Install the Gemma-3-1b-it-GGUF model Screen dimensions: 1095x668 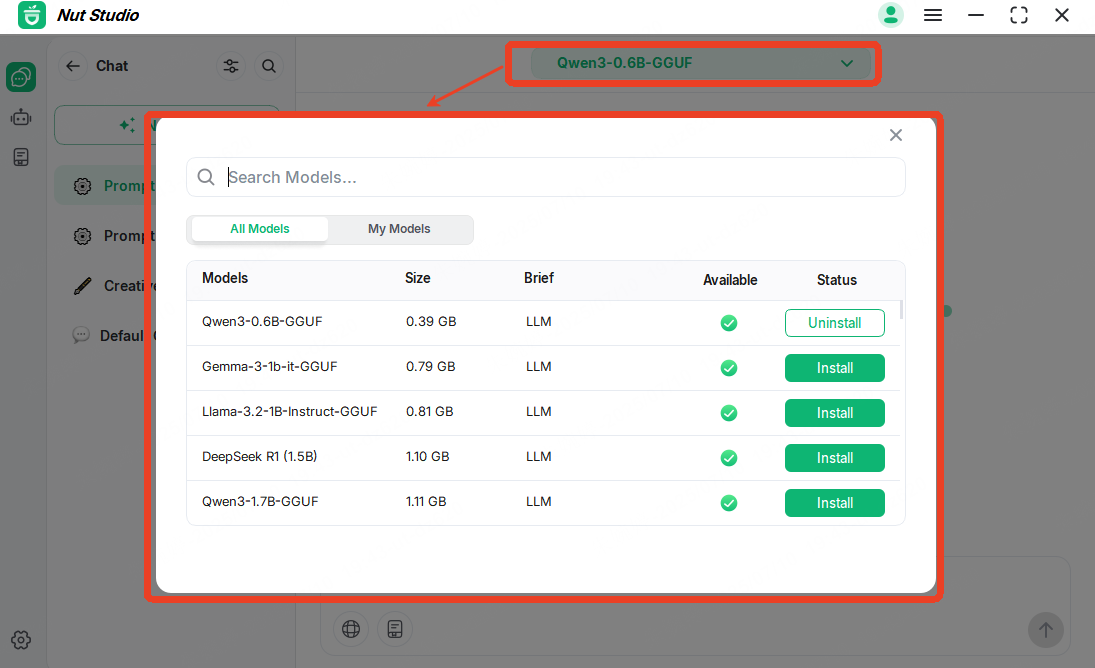point(835,368)
